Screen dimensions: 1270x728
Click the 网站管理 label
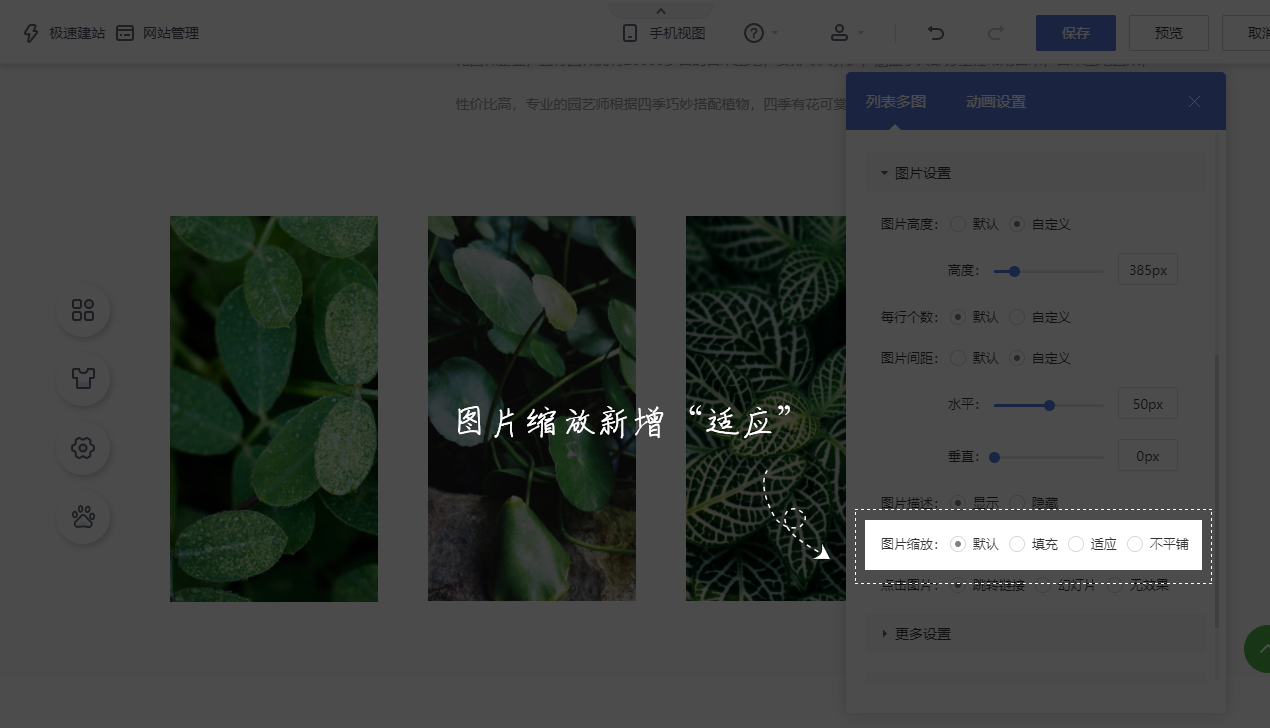point(171,33)
